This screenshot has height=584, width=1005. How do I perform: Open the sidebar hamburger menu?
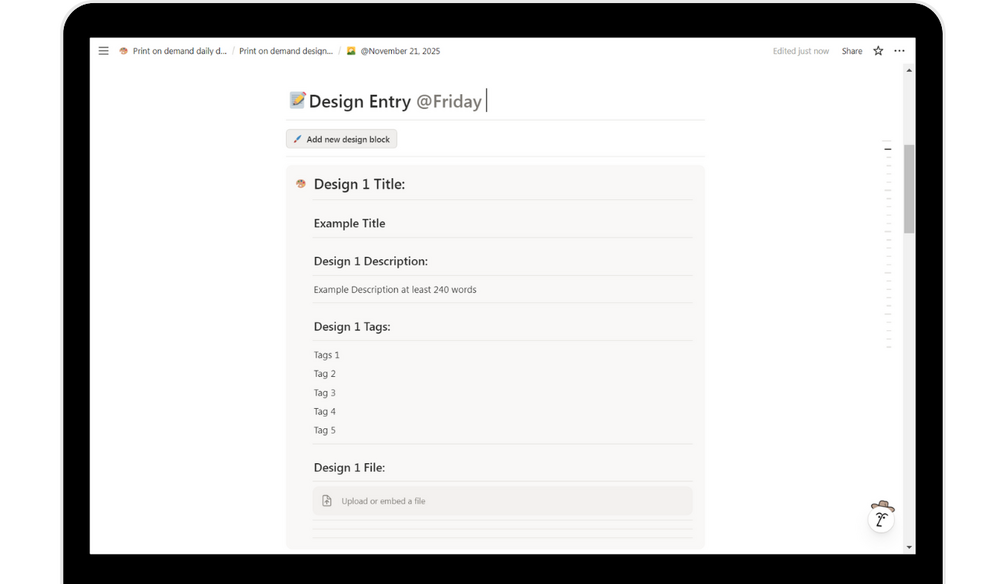click(x=103, y=51)
